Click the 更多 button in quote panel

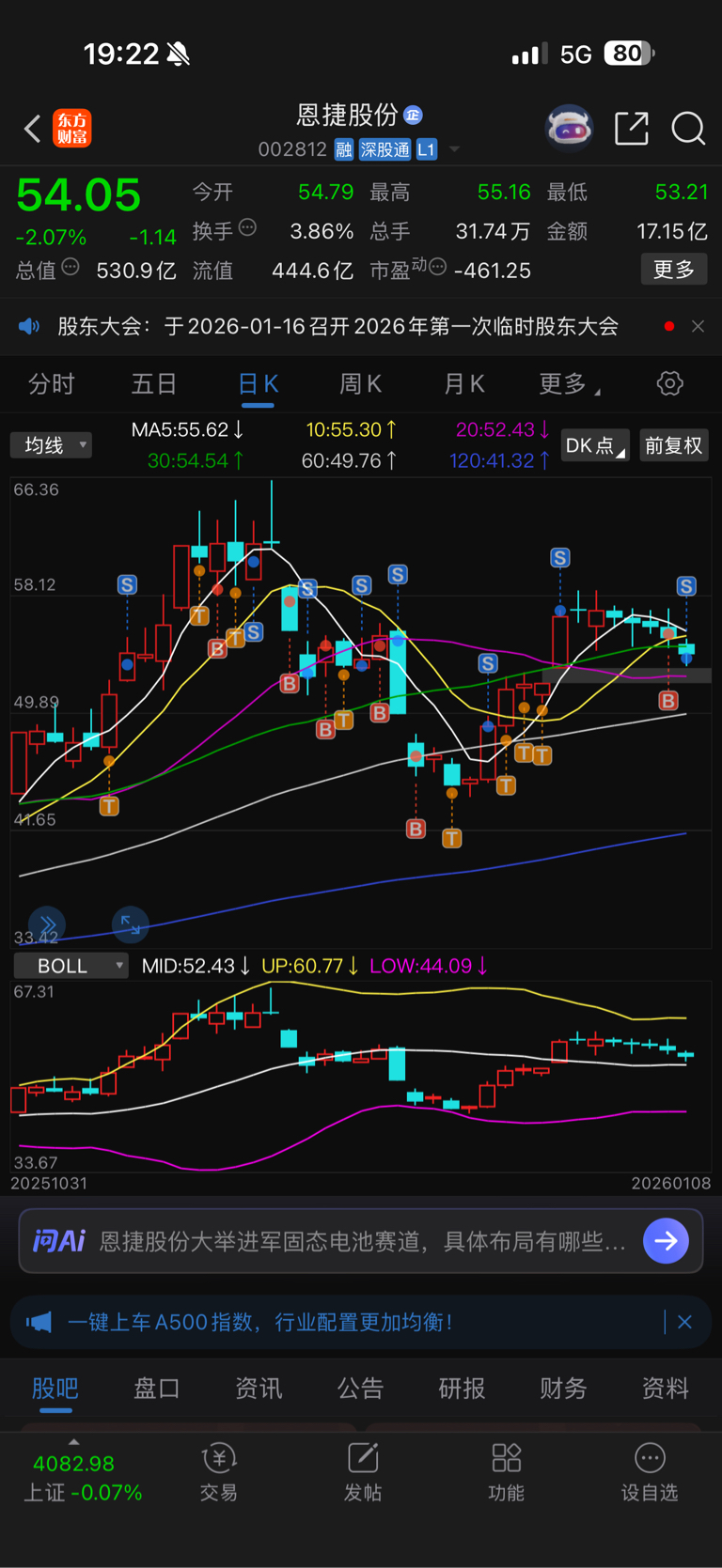674,270
